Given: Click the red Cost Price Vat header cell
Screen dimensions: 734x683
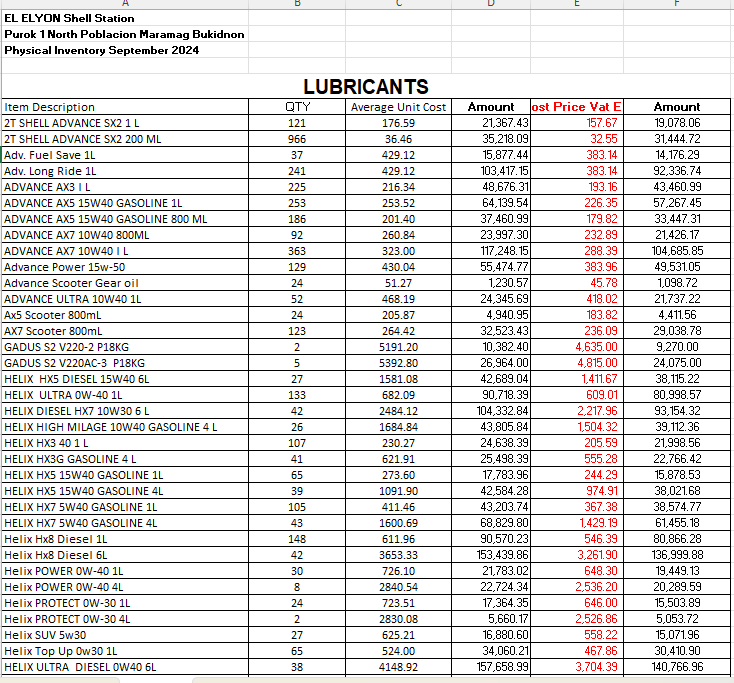Looking at the screenshot, I should tap(577, 107).
